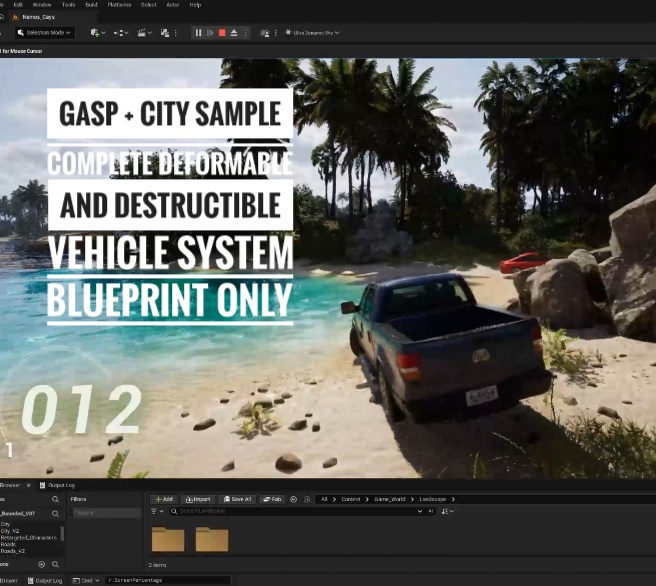The image size is (656, 586).
Task: Open the Ultra Dynamic Sky dropdown
Action: click(312, 33)
